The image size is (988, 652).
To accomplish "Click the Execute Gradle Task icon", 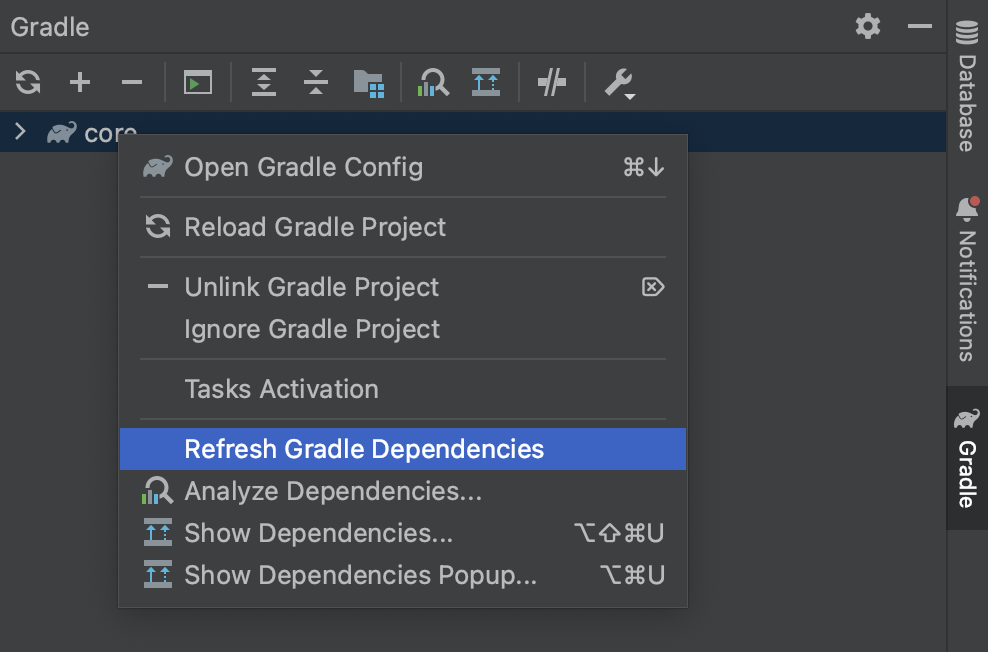I will pos(198,82).
